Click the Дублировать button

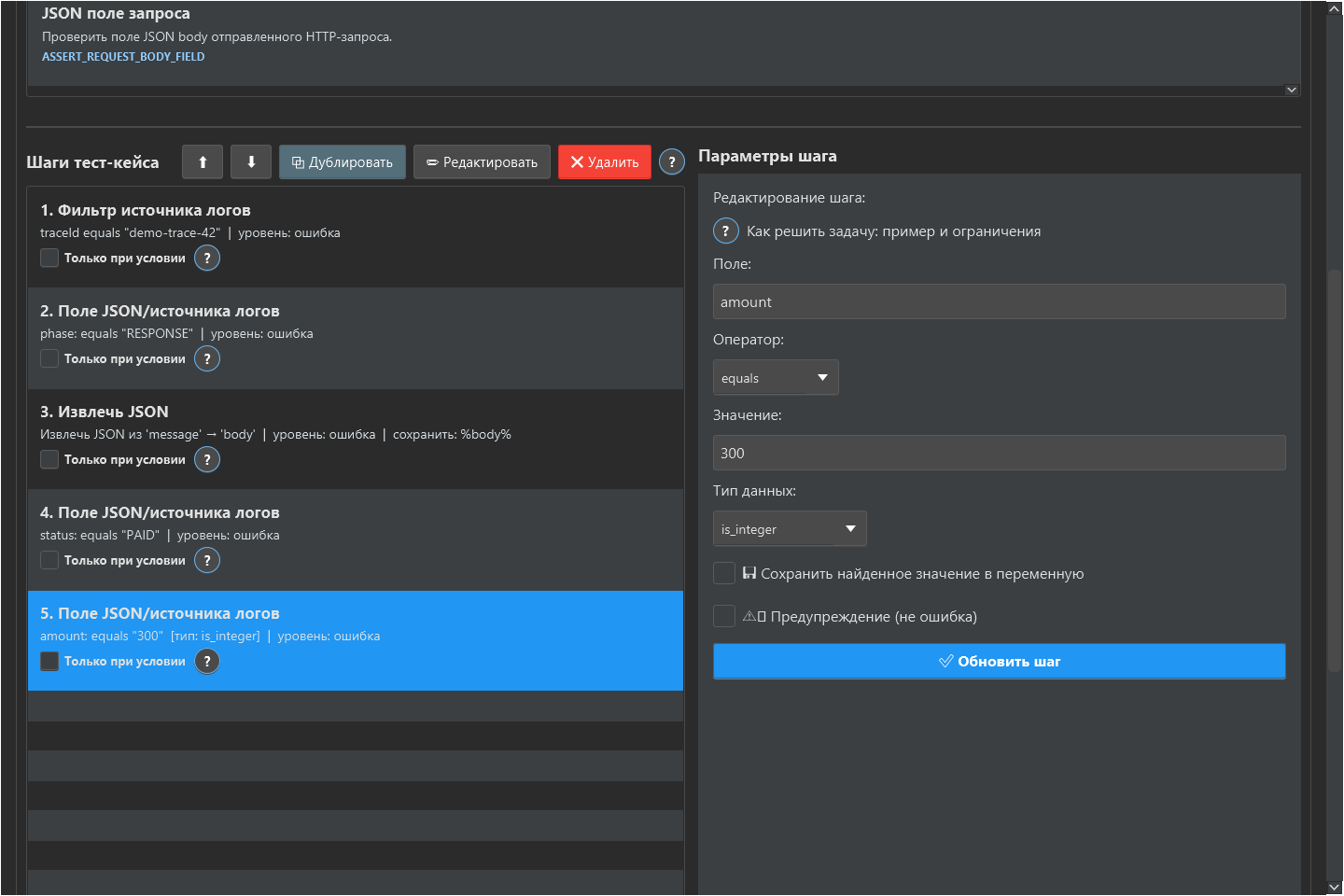(343, 161)
